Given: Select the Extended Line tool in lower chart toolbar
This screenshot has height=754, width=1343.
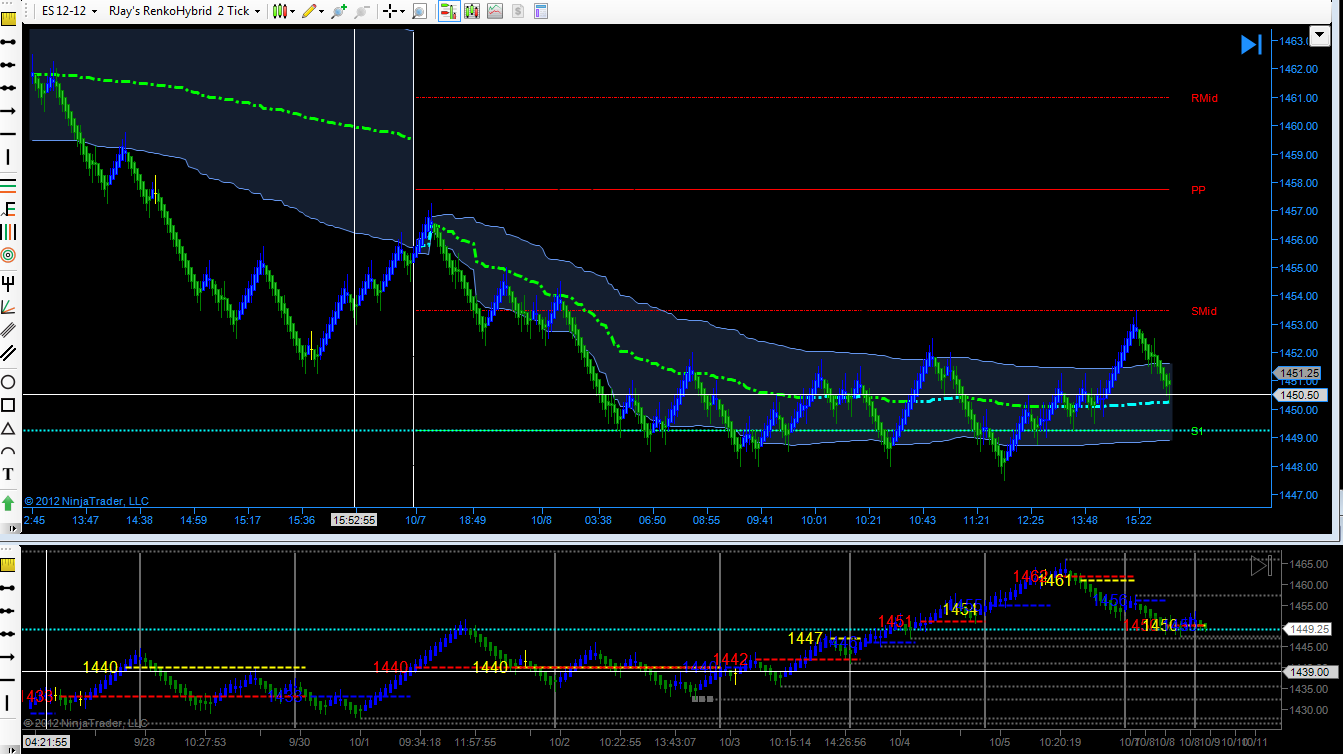Looking at the screenshot, I should (x=8, y=633).
